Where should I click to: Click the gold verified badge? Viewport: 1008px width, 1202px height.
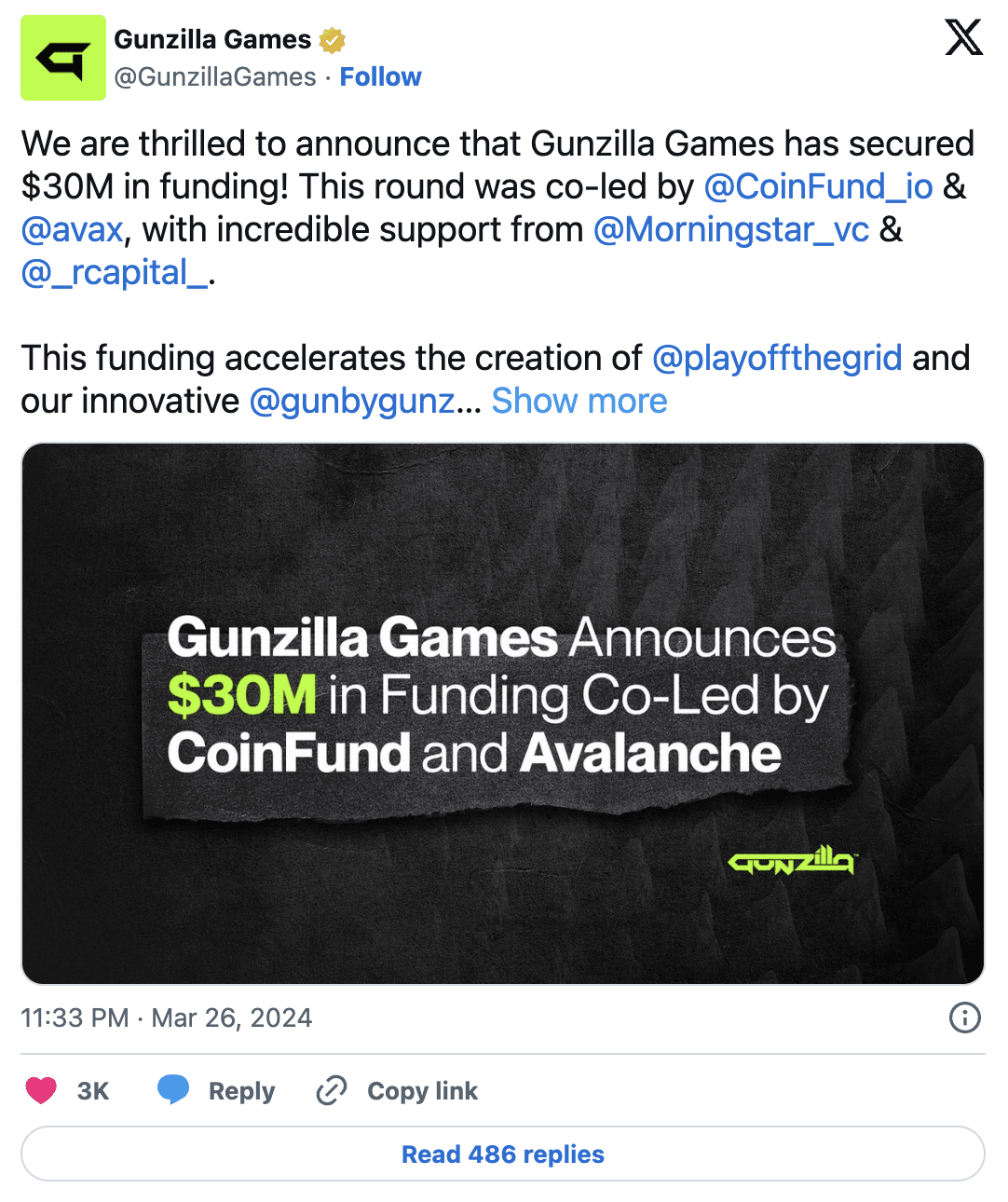tap(333, 40)
